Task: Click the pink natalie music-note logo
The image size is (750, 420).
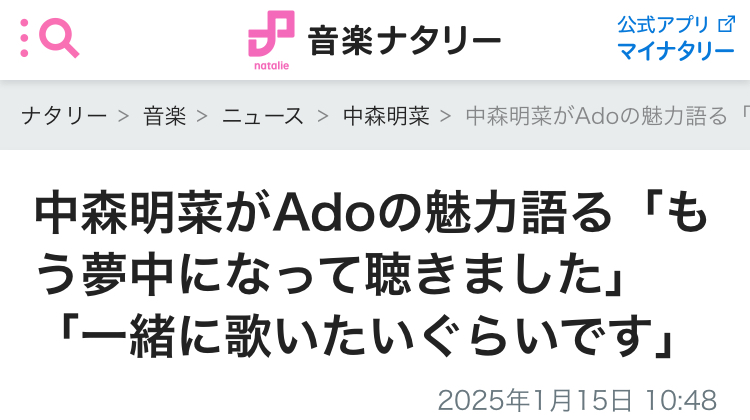Action: (x=271, y=40)
